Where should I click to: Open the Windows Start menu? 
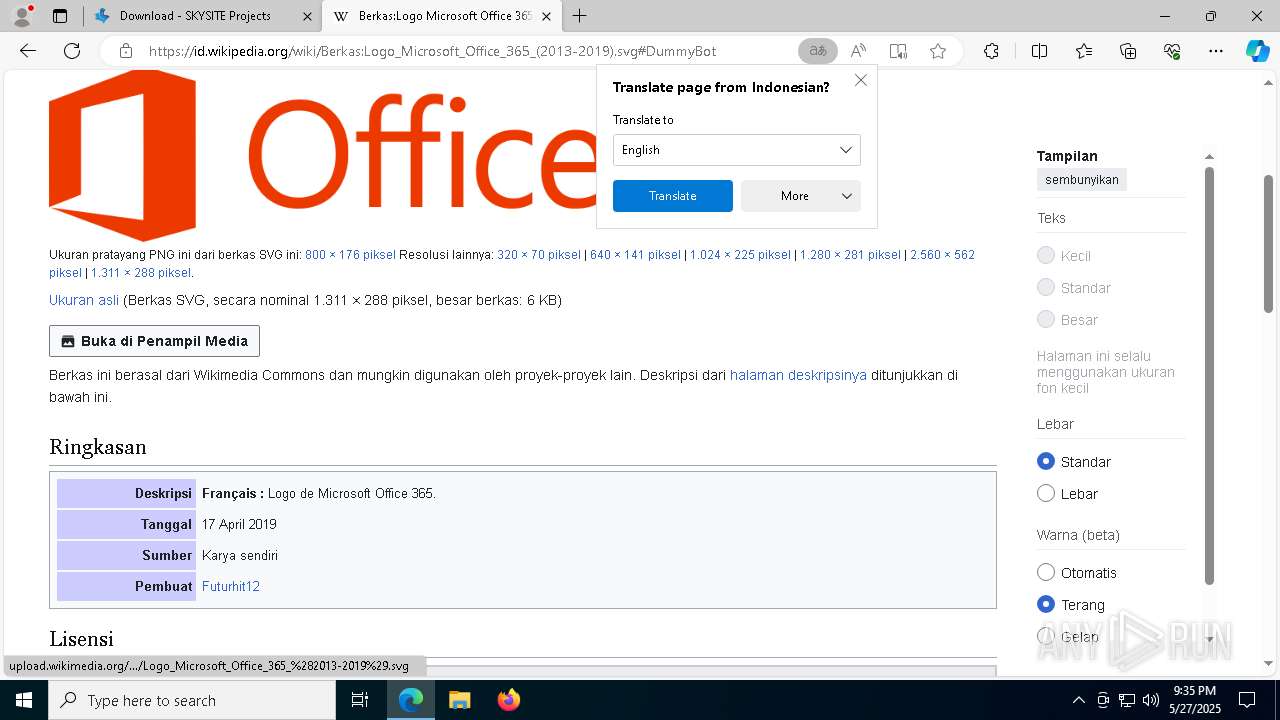point(24,700)
